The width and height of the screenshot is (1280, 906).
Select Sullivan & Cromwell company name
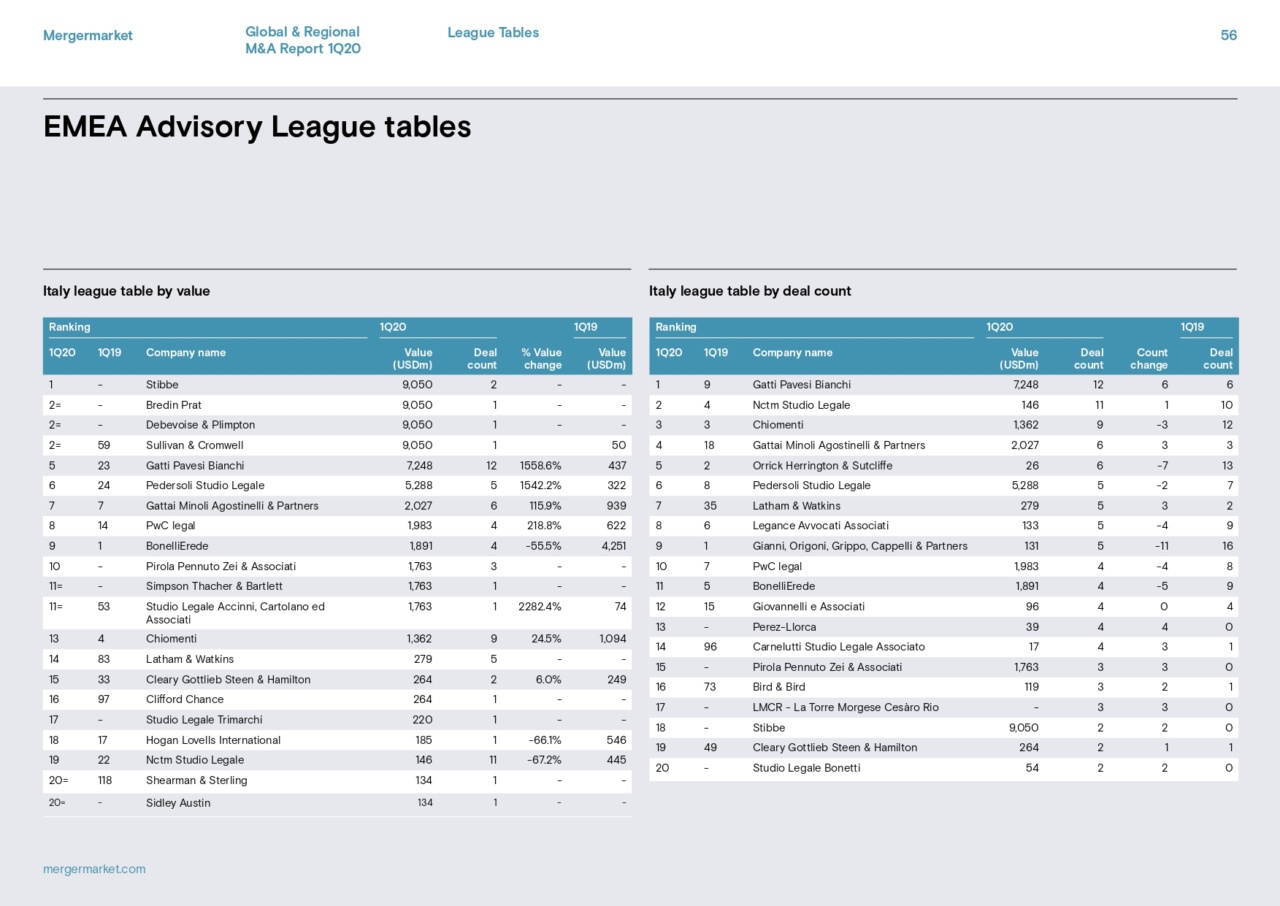click(195, 445)
